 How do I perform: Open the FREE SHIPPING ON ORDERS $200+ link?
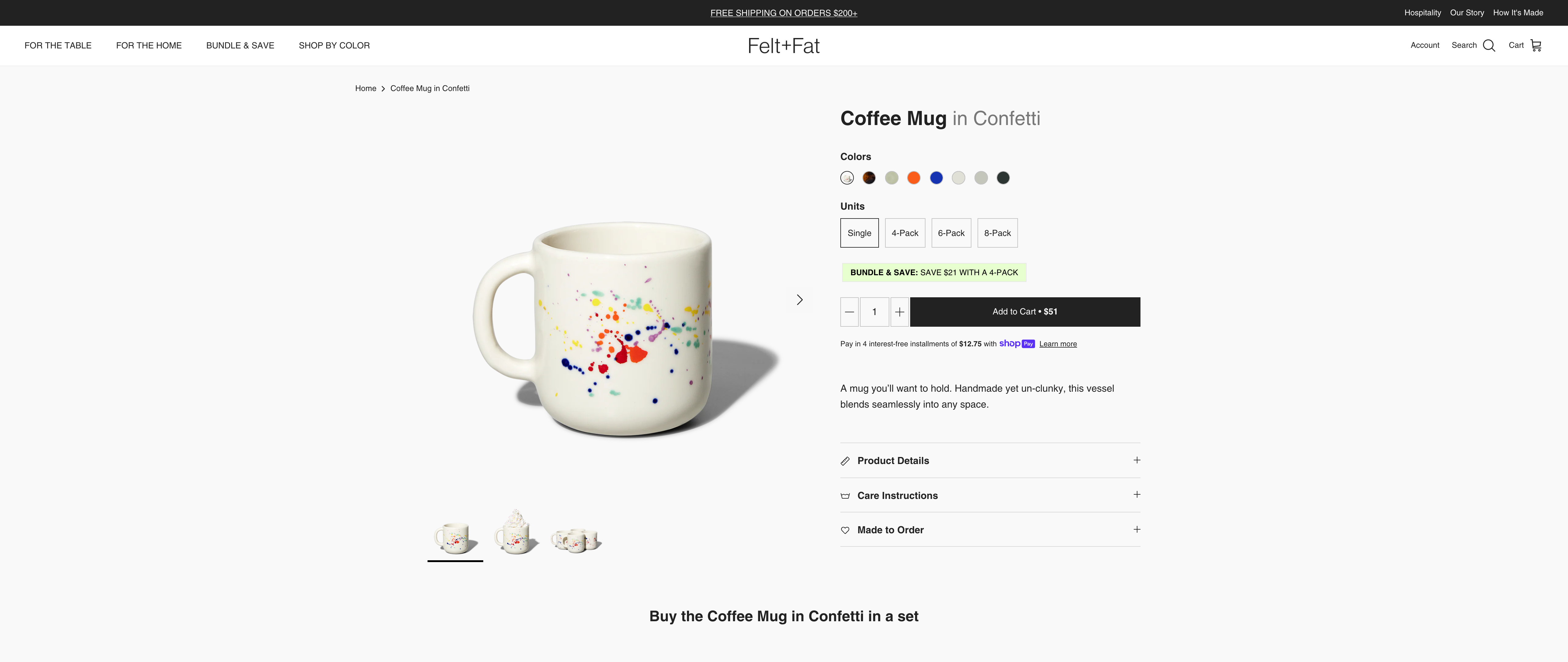[x=783, y=13]
